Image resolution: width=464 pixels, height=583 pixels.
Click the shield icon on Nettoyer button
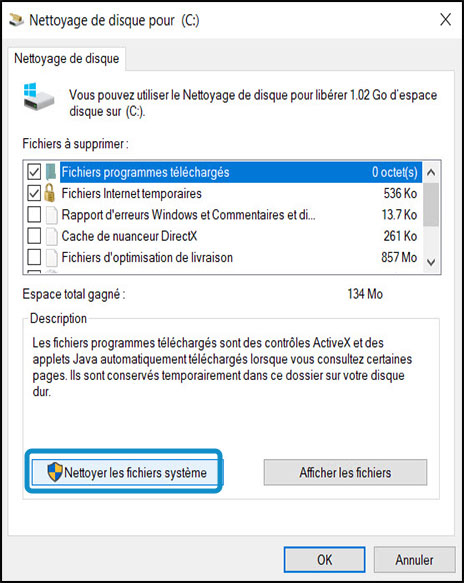[x=55, y=472]
